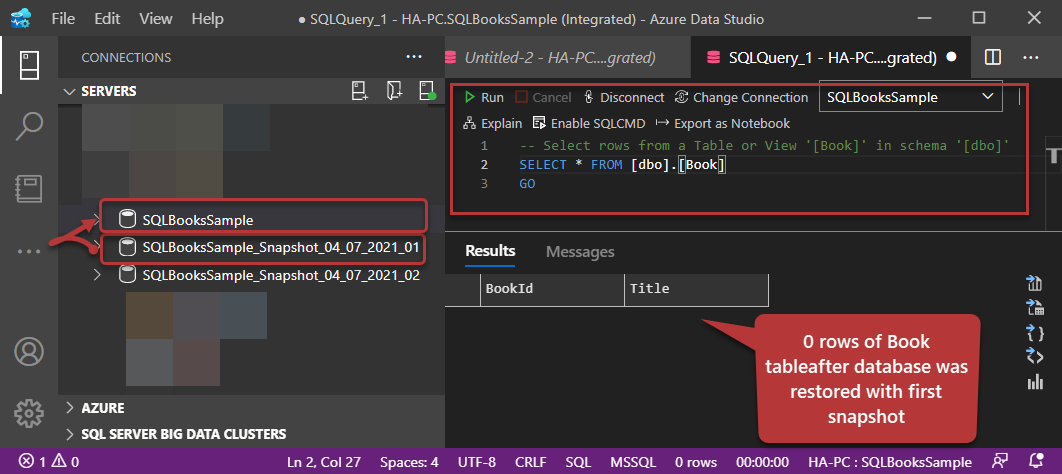Image resolution: width=1062 pixels, height=474 pixels.
Task: Select SQLBooksSample_Snapshot_04_07_2021_02 in tree
Action: (x=281, y=276)
